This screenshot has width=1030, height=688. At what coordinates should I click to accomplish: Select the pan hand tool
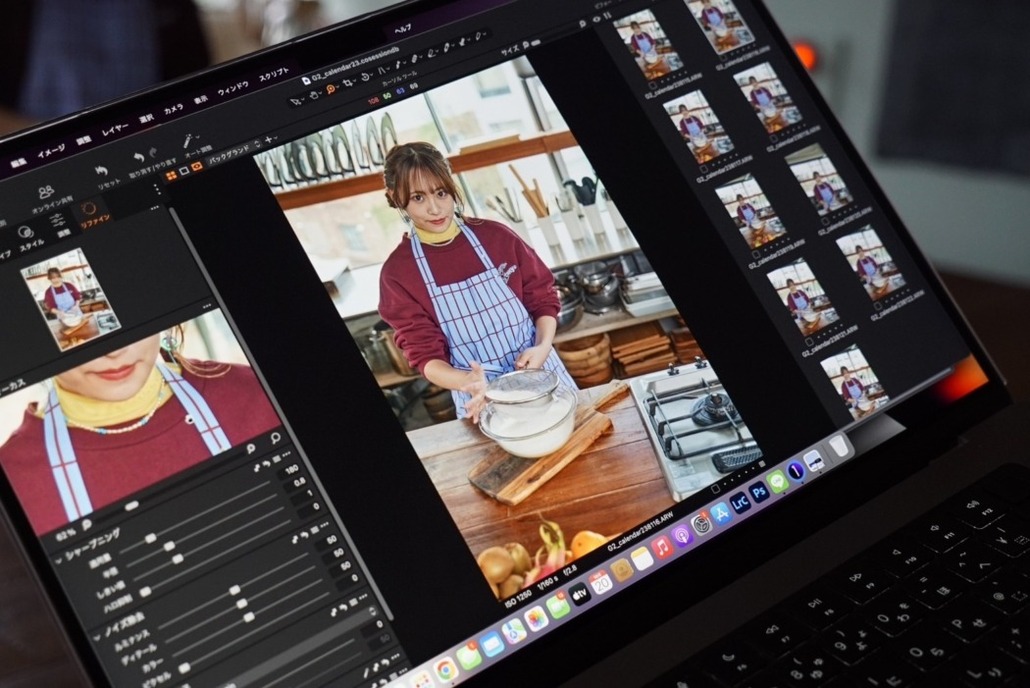coord(314,96)
